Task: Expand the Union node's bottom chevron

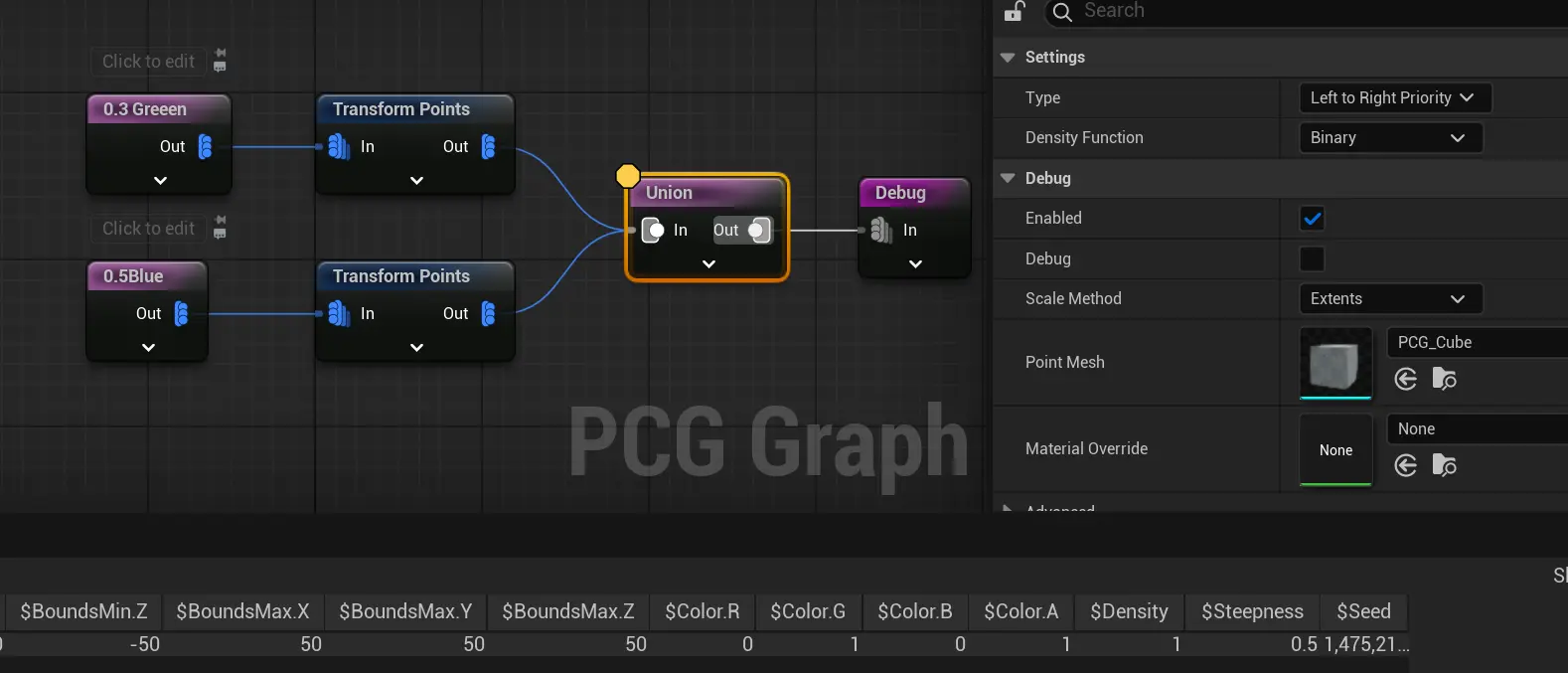Action: 708,264
